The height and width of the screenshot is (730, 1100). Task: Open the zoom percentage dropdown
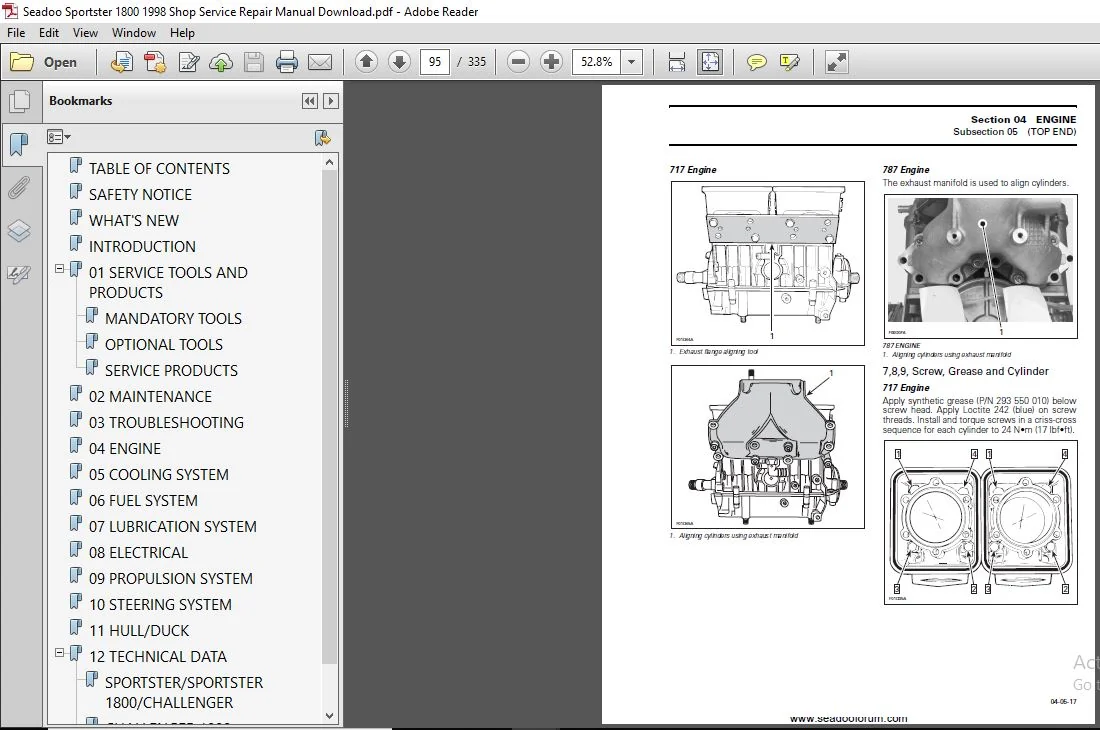pos(631,62)
